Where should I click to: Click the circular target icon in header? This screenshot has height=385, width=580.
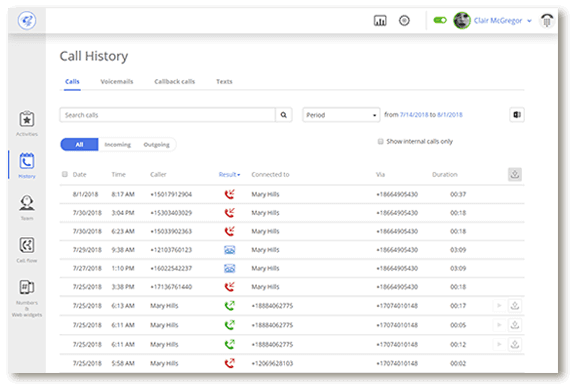(x=404, y=20)
